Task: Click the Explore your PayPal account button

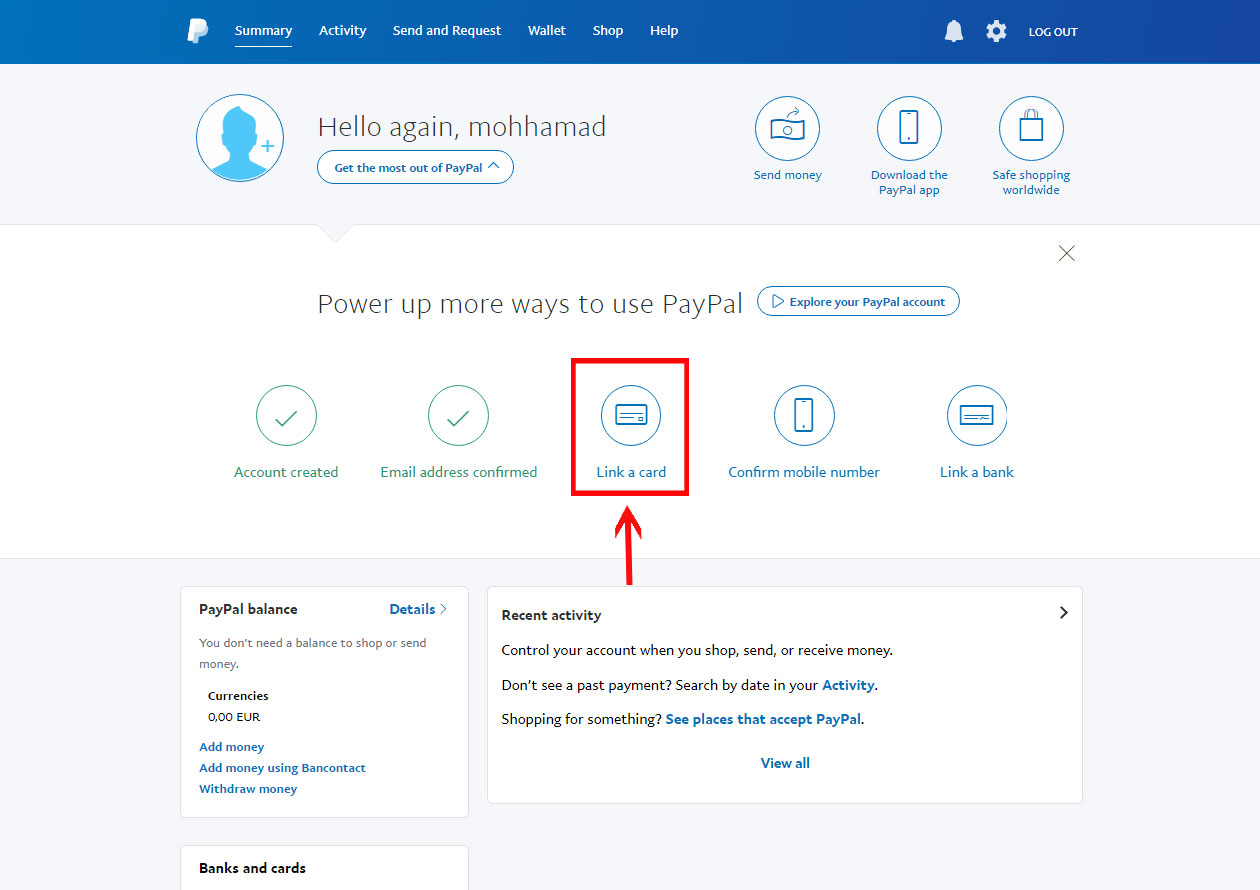Action: point(857,301)
